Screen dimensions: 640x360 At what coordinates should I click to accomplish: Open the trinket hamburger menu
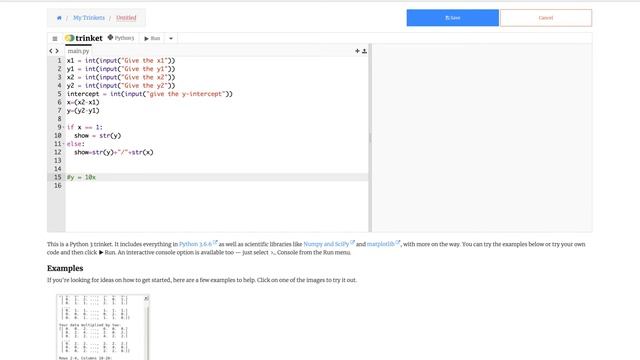pyautogui.click(x=55, y=38)
